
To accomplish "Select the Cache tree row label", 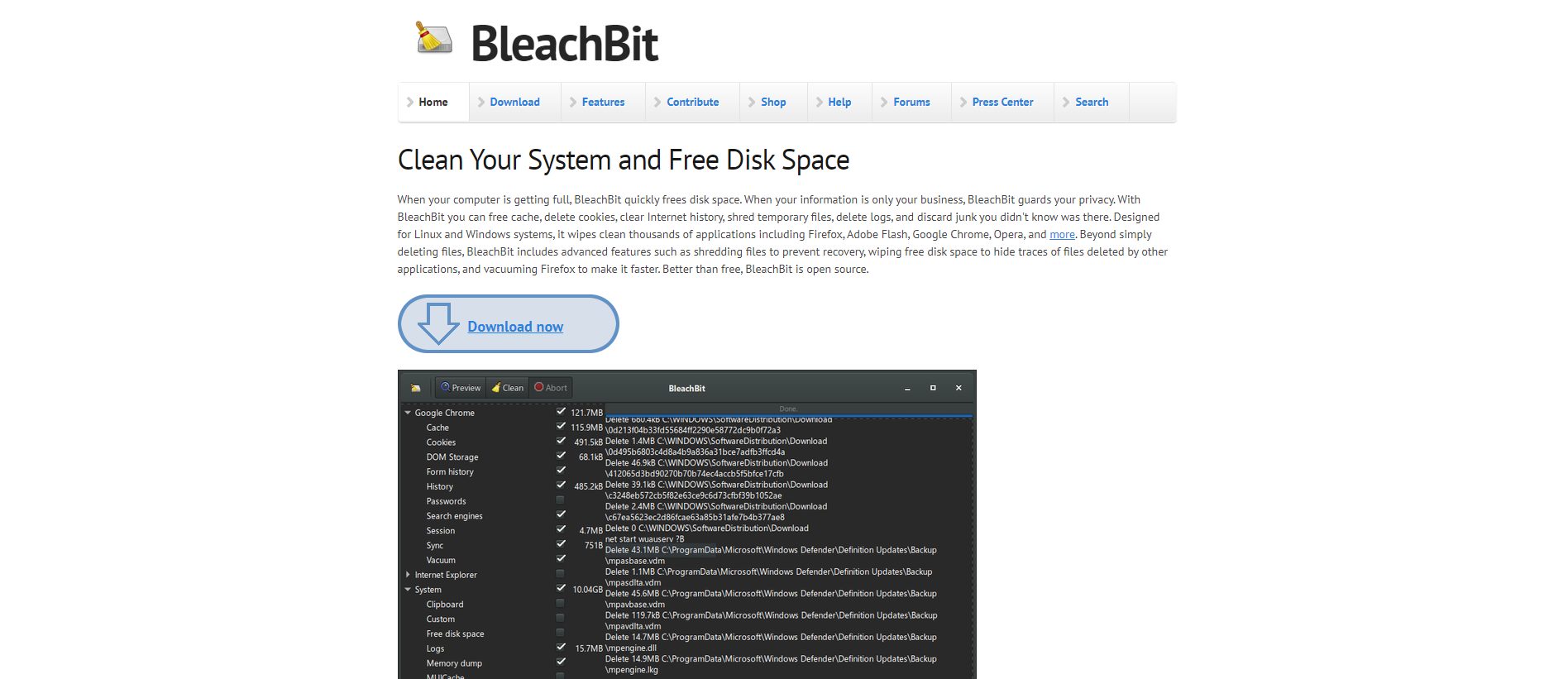I will [x=437, y=428].
